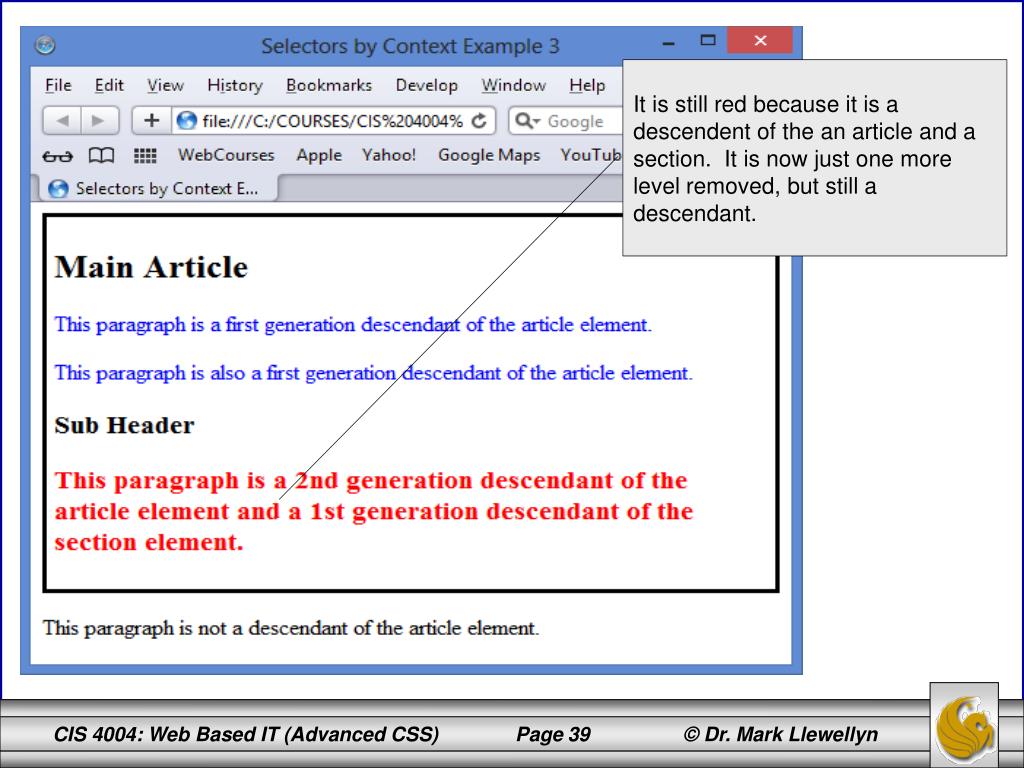Image resolution: width=1024 pixels, height=768 pixels.
Task: Open the Reading List glasses icon
Action: click(57, 155)
